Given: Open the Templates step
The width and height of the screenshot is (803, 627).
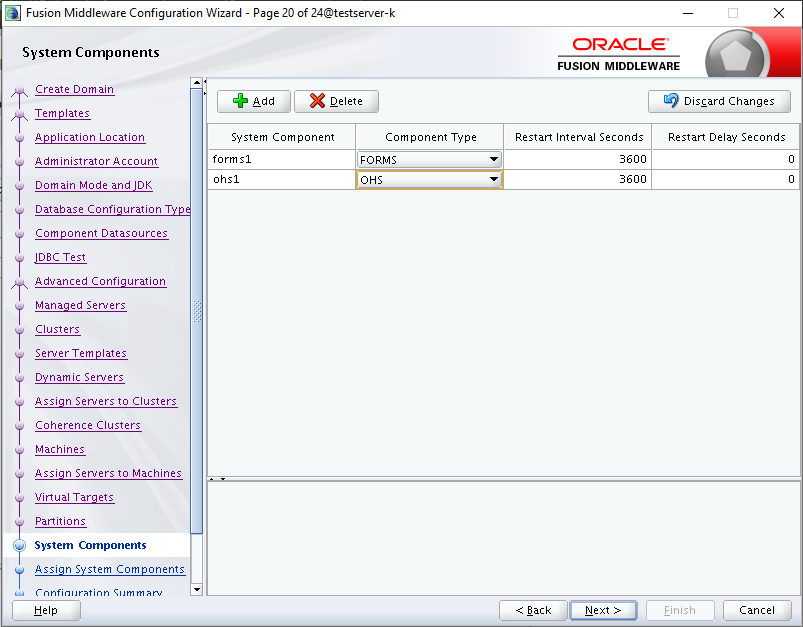Looking at the screenshot, I should (62, 113).
